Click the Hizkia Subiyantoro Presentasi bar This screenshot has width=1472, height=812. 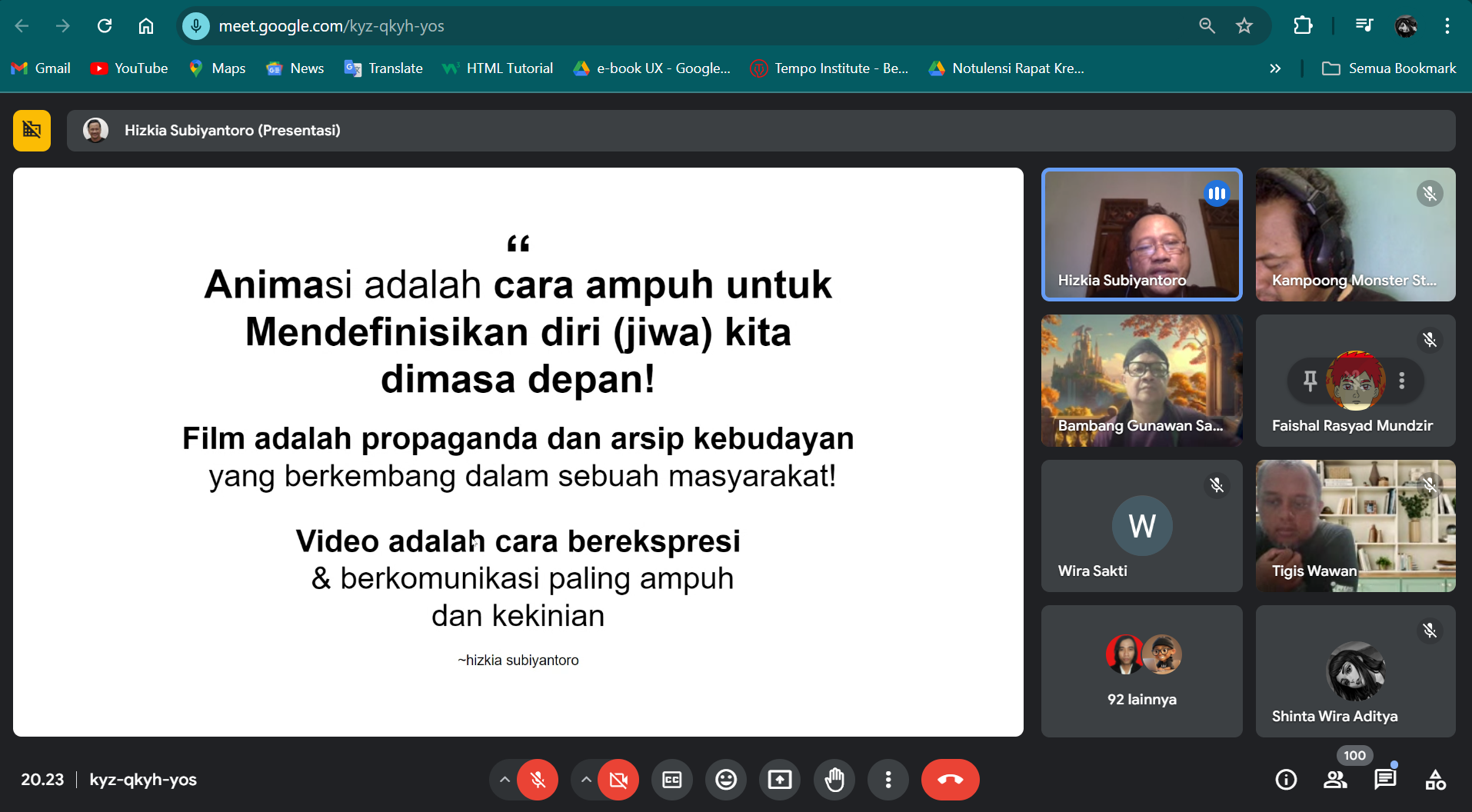(761, 131)
